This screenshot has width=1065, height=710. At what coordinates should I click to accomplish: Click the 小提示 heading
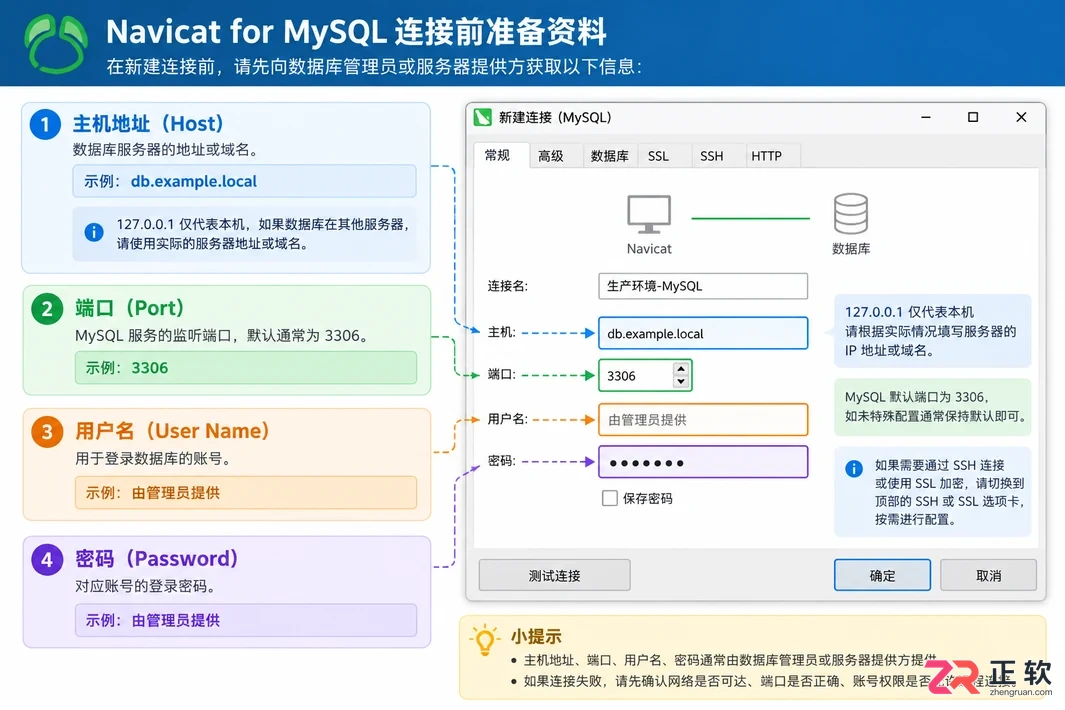pos(536,637)
